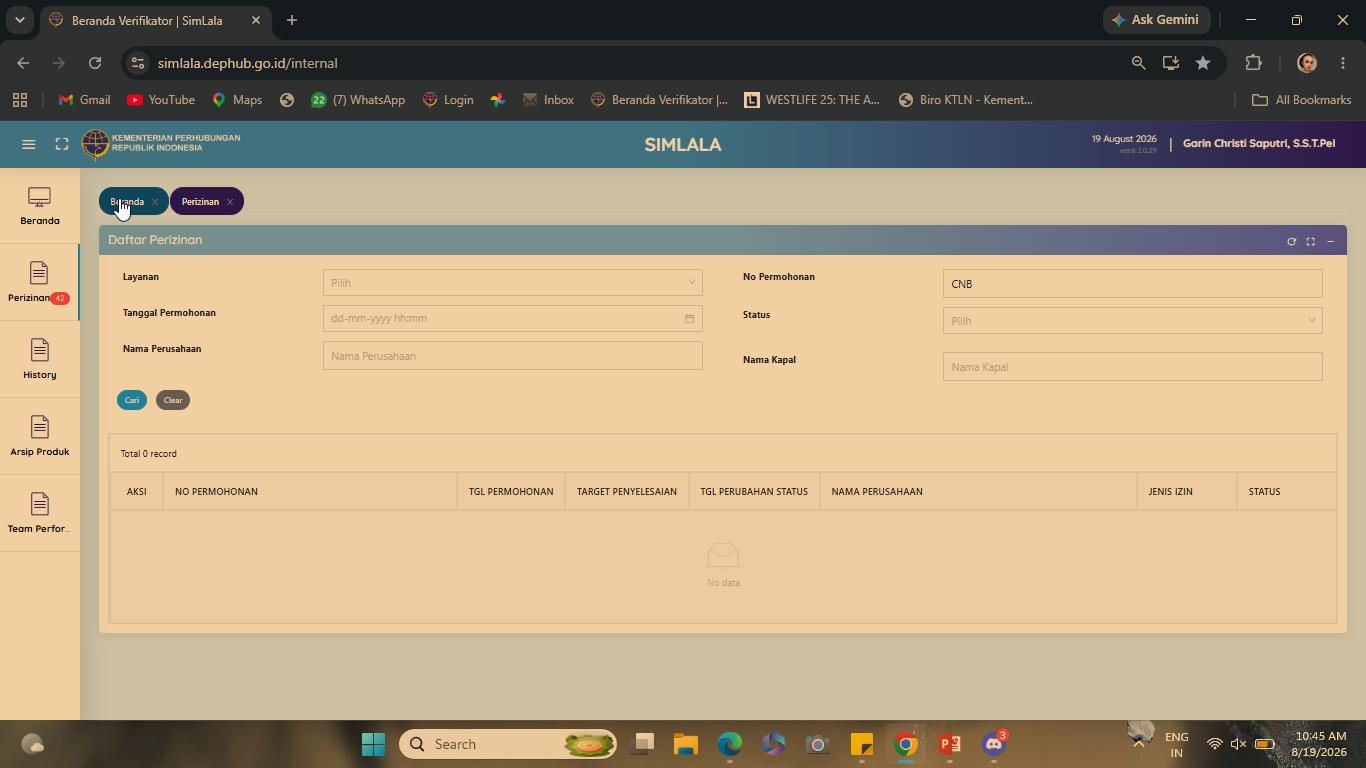The height and width of the screenshot is (768, 1366).
Task: Toggle fullscreen icon beside the hamburger menu
Action: click(62, 144)
